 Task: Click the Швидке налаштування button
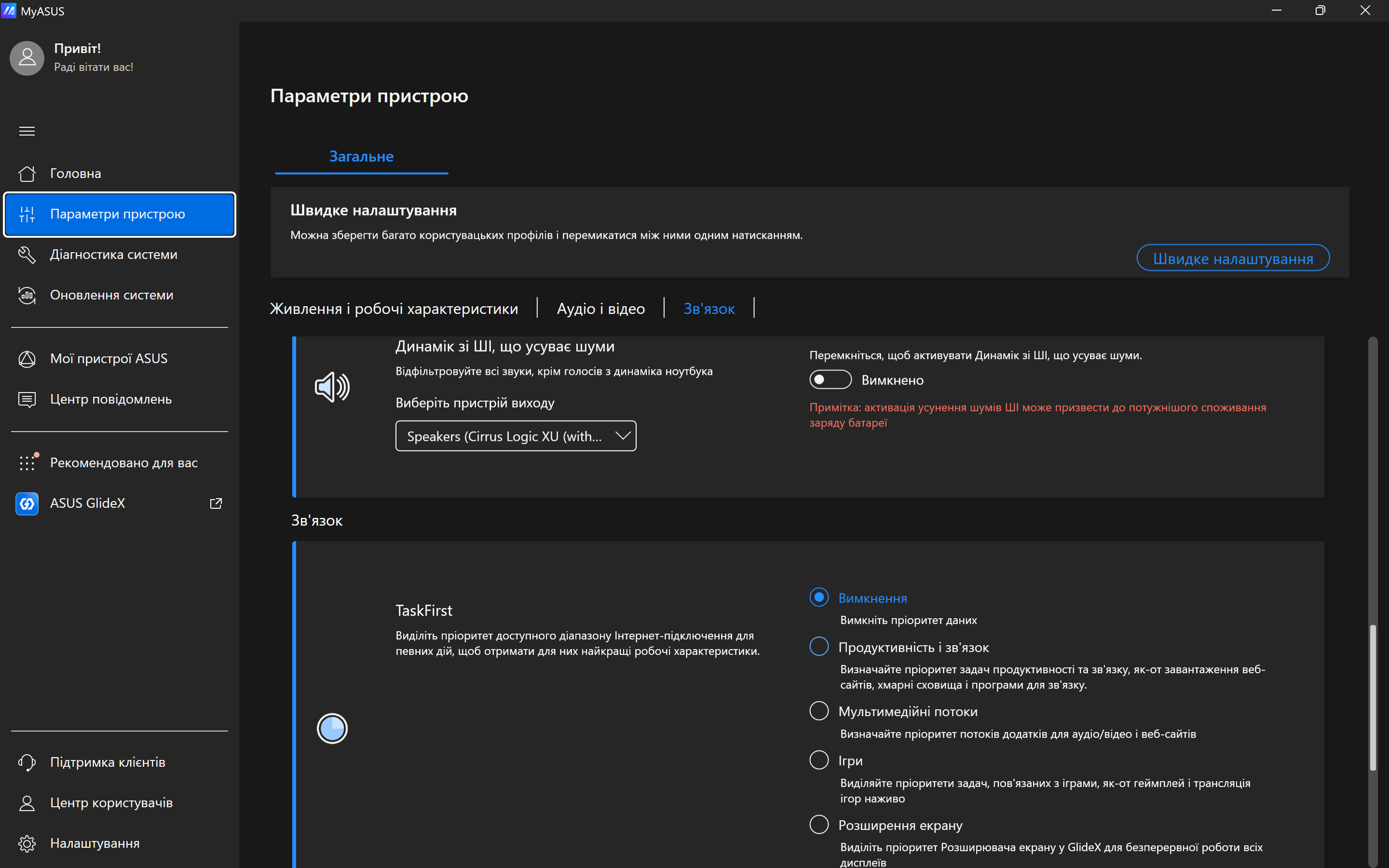pos(1233,258)
